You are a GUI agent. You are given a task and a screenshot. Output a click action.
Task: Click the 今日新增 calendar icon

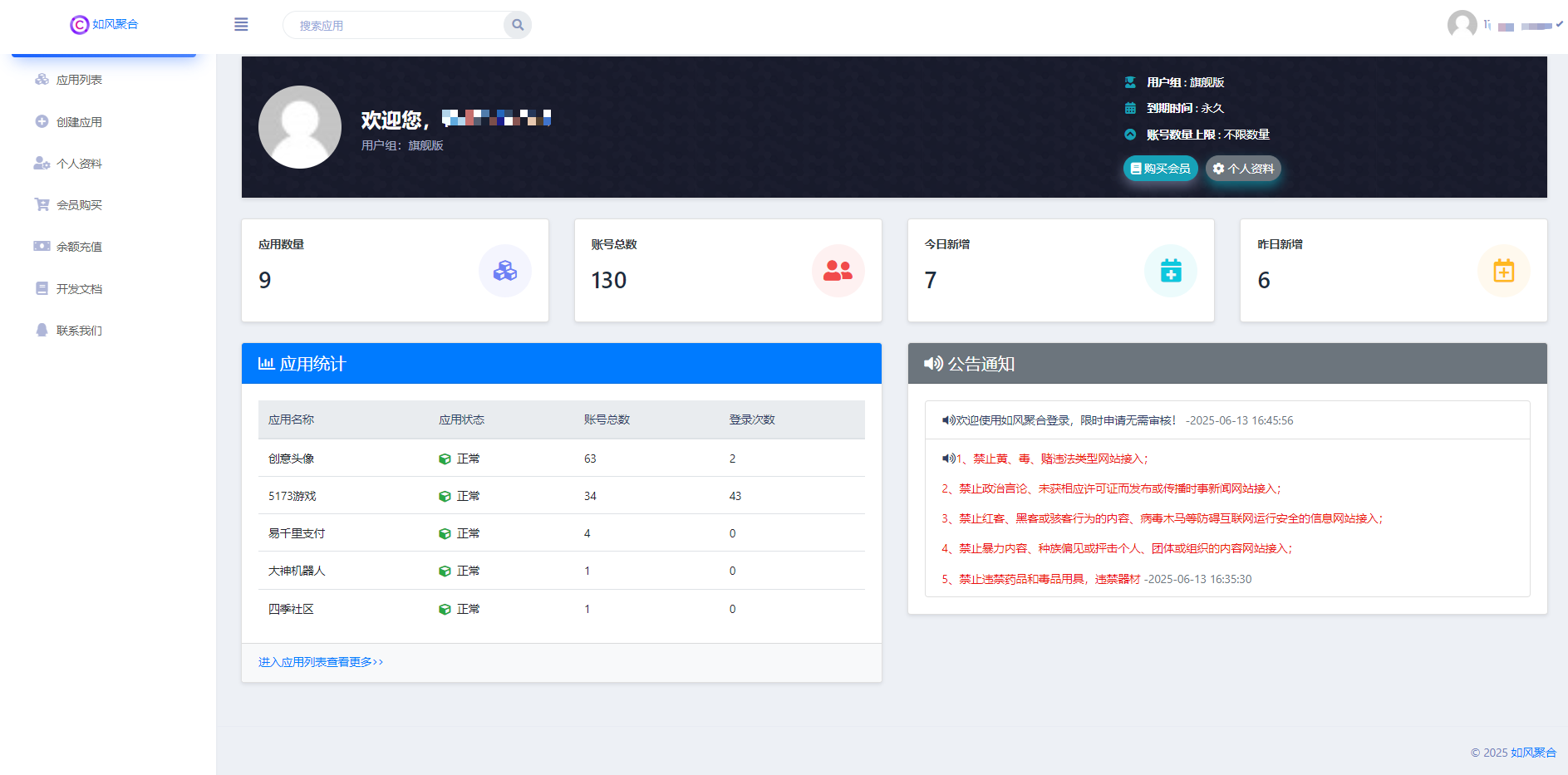click(x=1170, y=271)
